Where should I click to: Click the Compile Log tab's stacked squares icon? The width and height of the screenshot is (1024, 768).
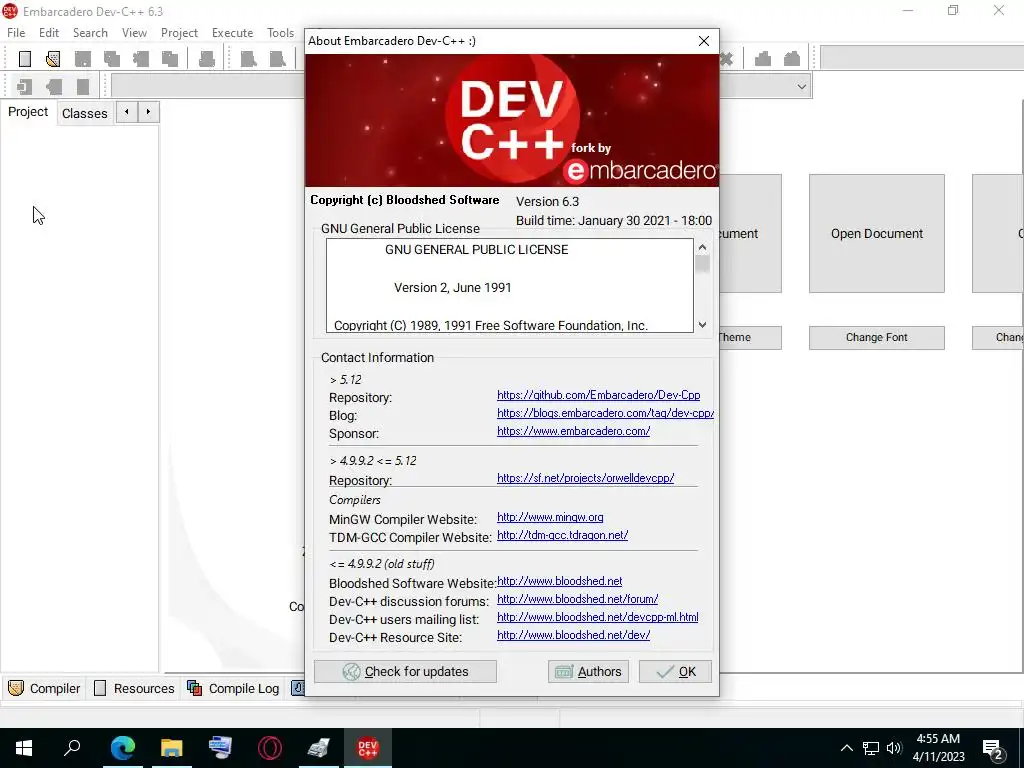[x=195, y=688]
